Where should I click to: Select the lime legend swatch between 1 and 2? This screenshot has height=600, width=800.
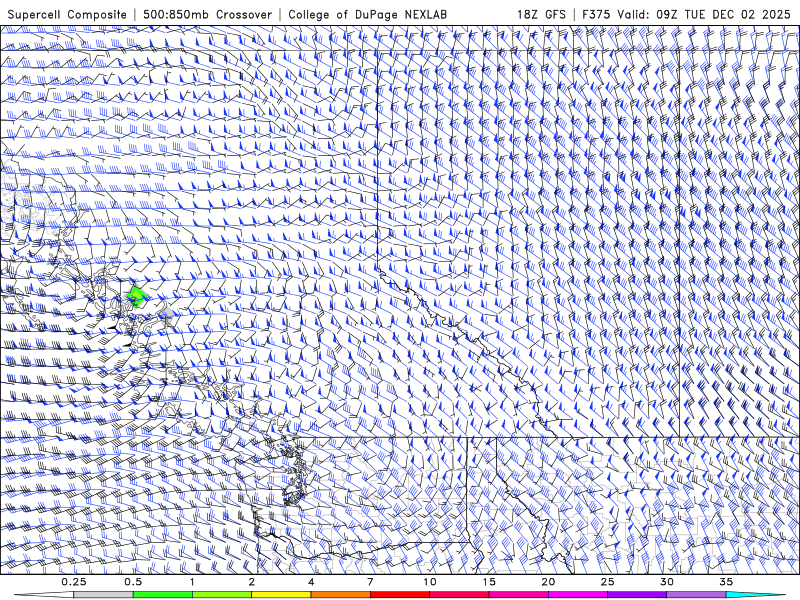click(222, 595)
